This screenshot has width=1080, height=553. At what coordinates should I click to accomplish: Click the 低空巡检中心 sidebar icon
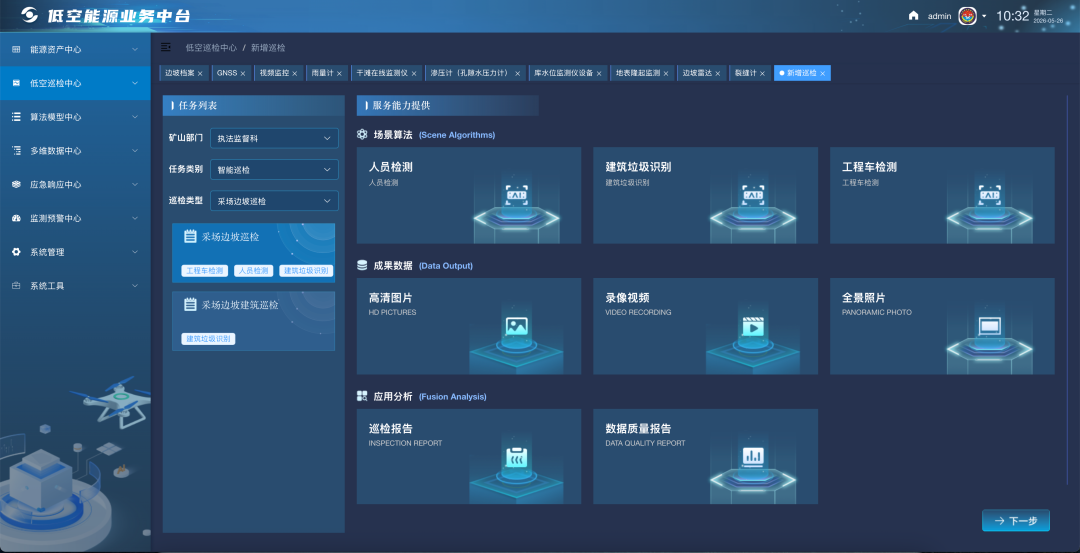point(16,83)
